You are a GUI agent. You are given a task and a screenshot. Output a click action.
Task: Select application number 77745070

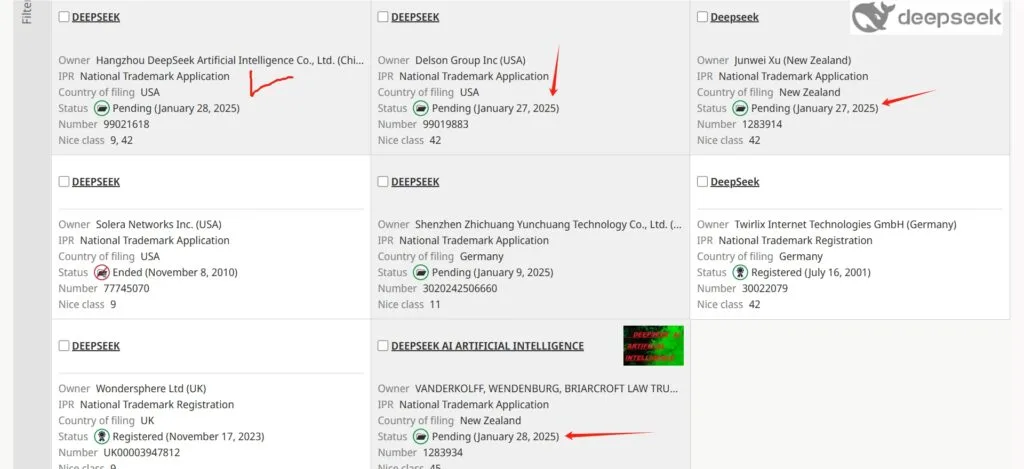click(x=127, y=288)
